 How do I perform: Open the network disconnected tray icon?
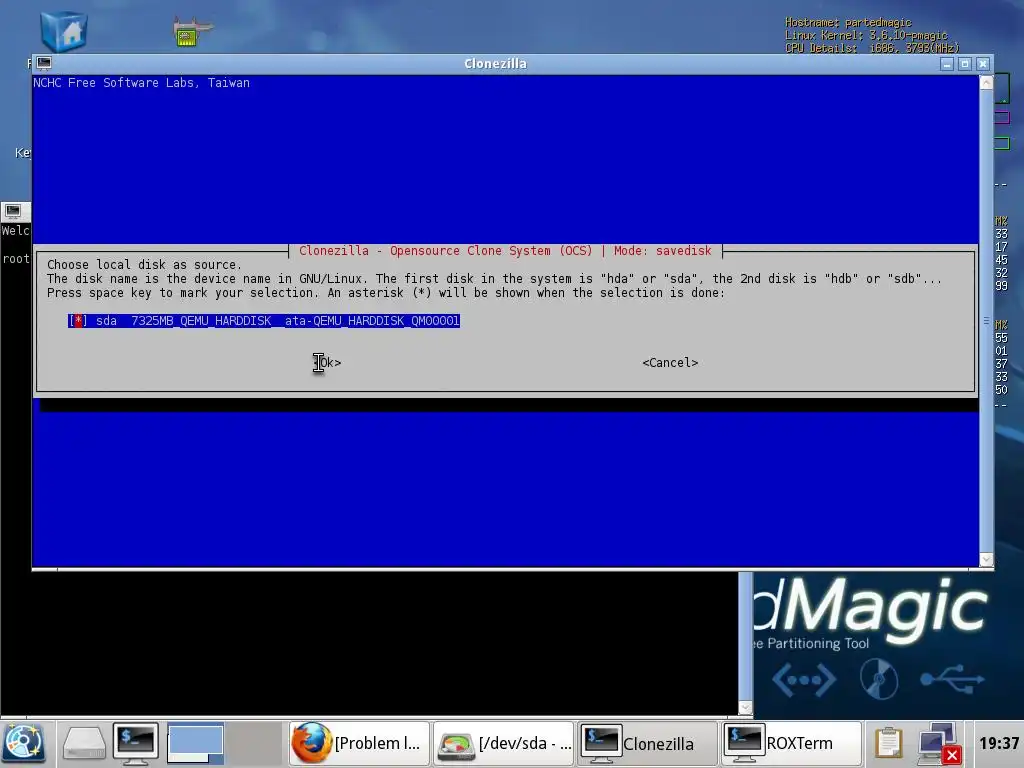[938, 743]
